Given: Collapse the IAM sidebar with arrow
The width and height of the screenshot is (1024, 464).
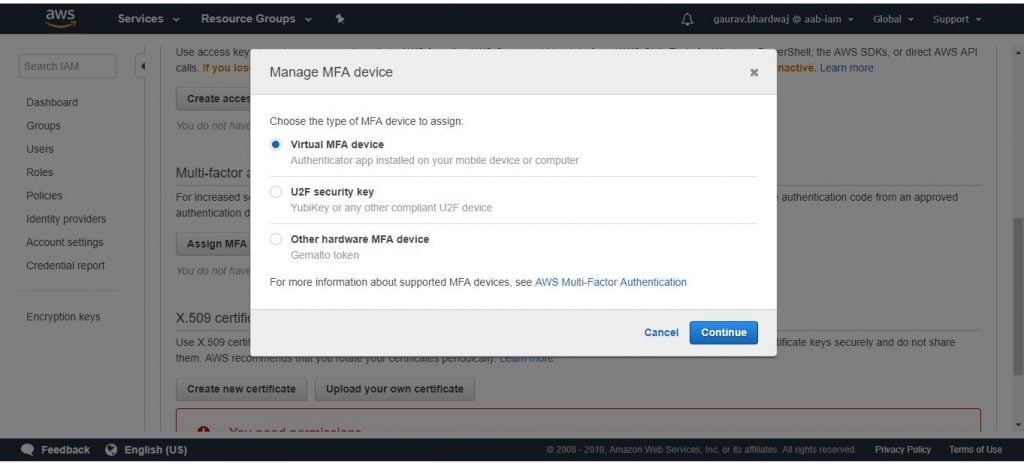Looking at the screenshot, I should coord(142,66).
